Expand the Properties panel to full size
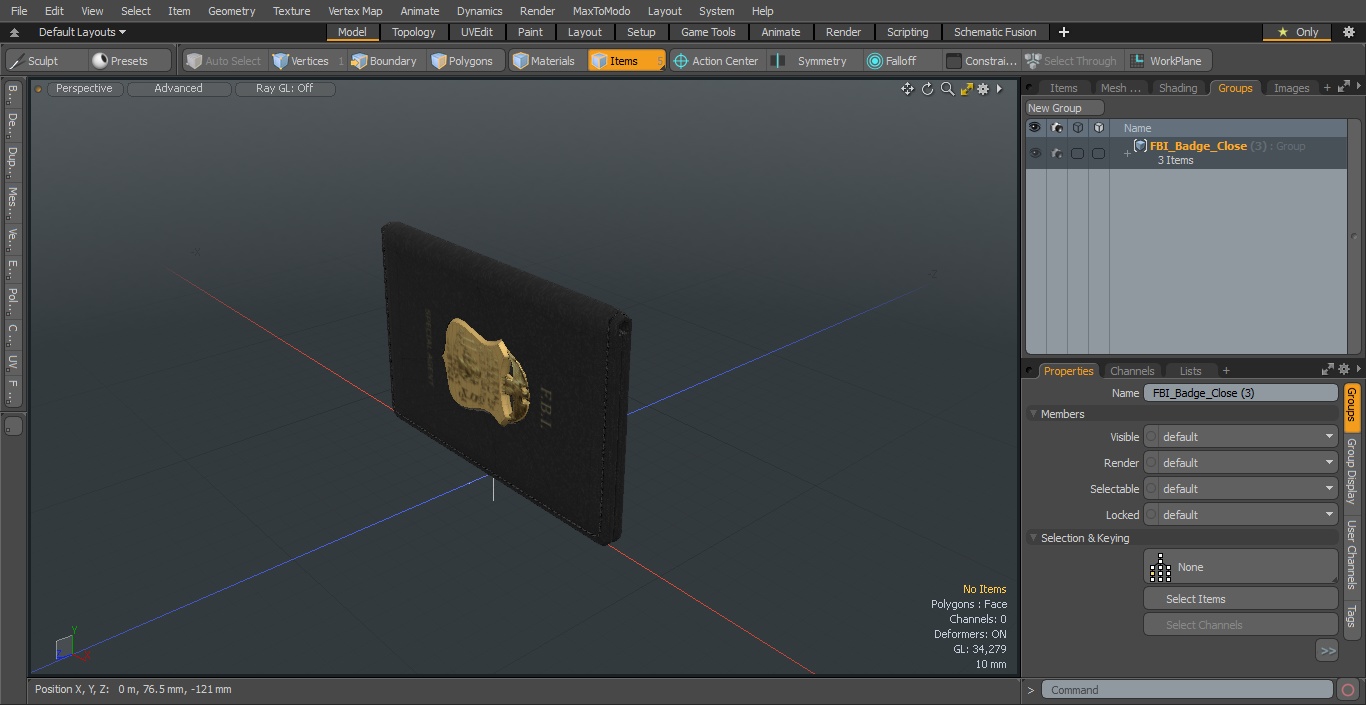1366x705 pixels. [1328, 370]
